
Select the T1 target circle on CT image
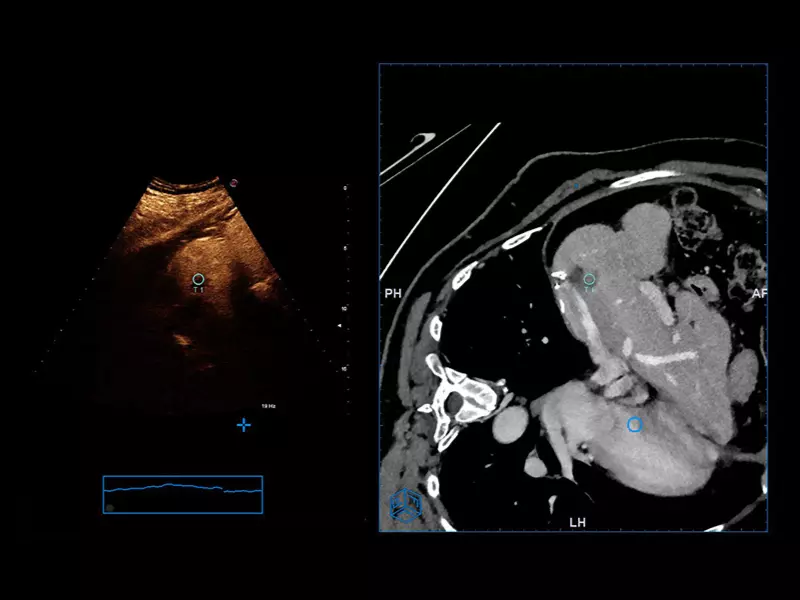point(589,279)
